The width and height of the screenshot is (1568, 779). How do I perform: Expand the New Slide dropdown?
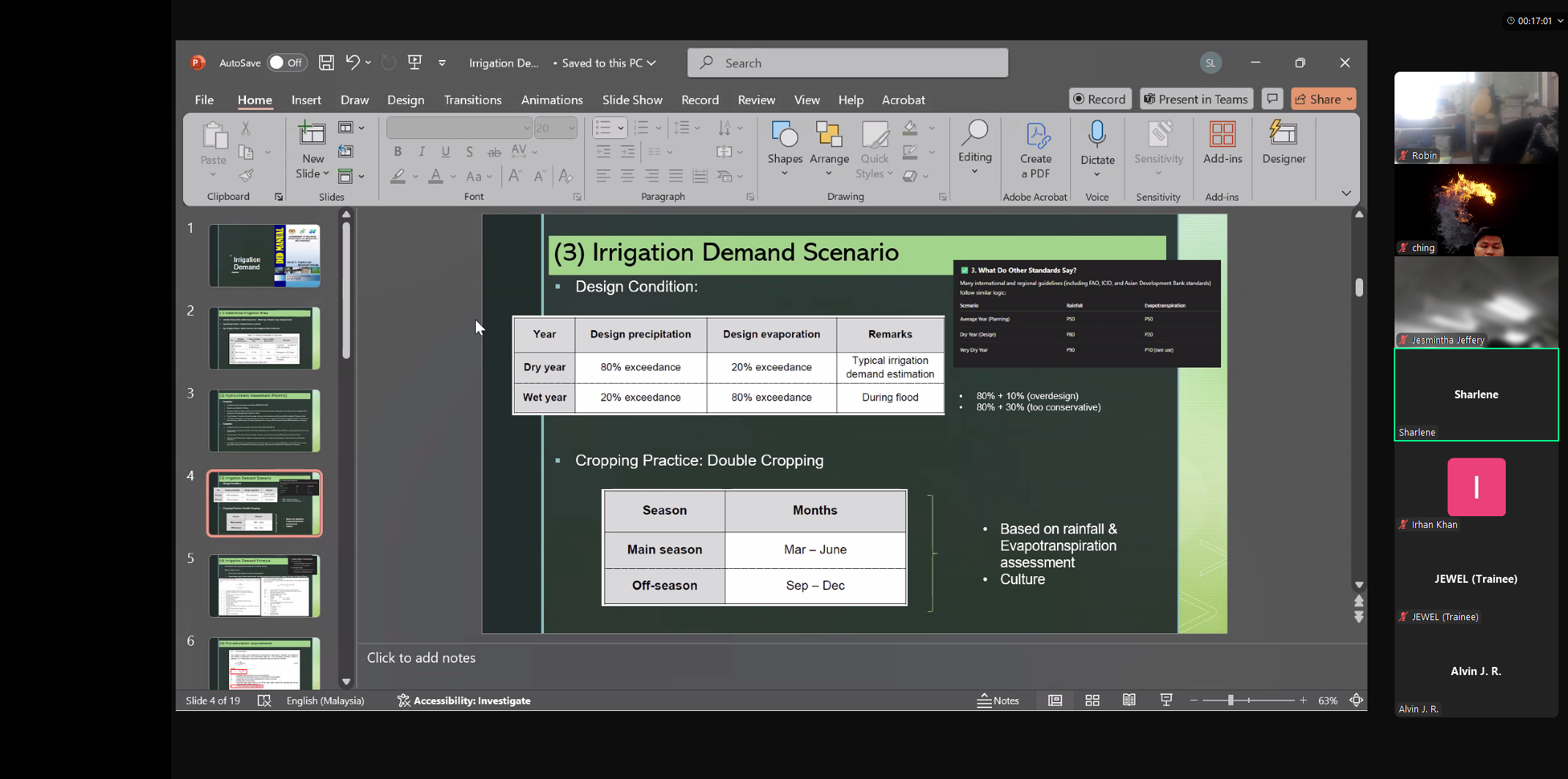(313, 174)
